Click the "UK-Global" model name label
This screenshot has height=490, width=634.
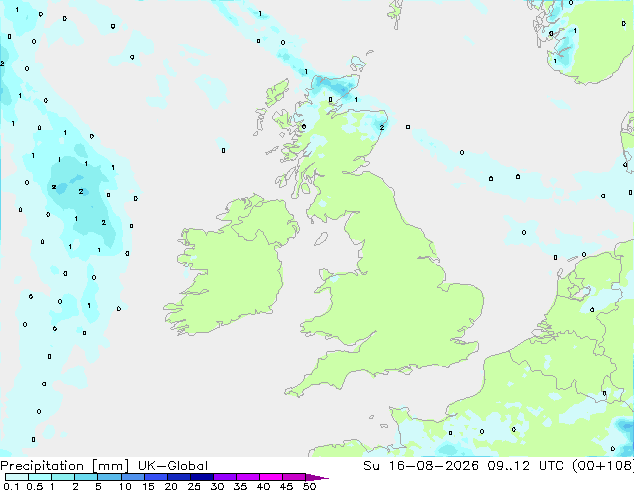(x=173, y=466)
